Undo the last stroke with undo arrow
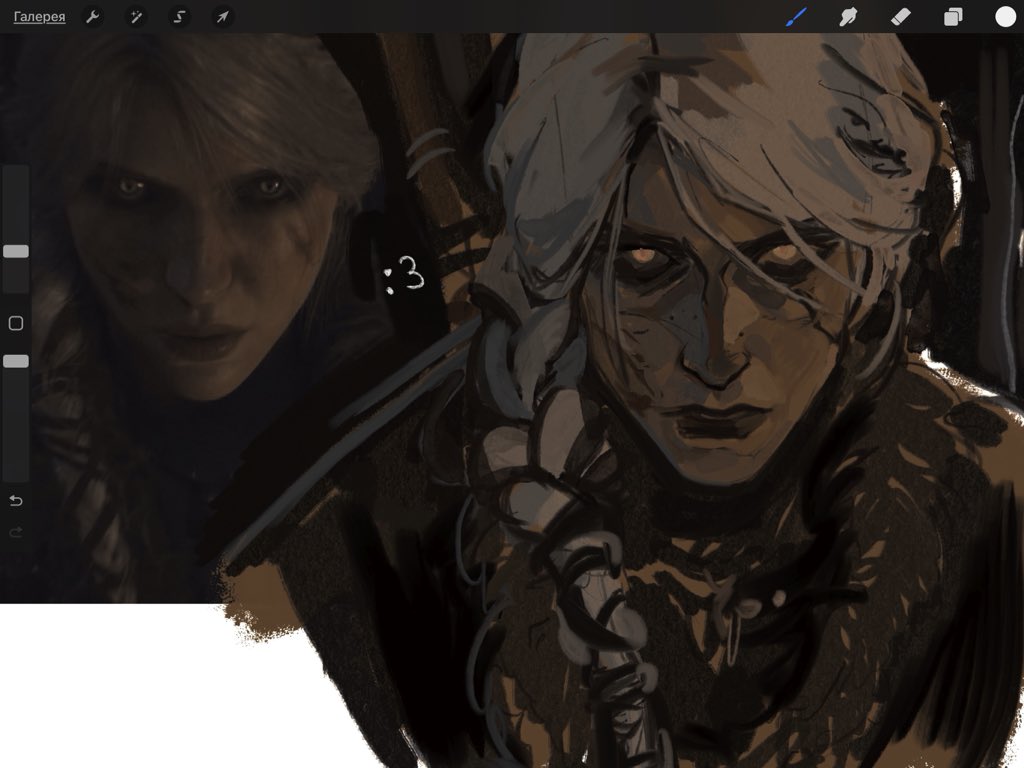This screenshot has height=768, width=1024. pos(16,501)
